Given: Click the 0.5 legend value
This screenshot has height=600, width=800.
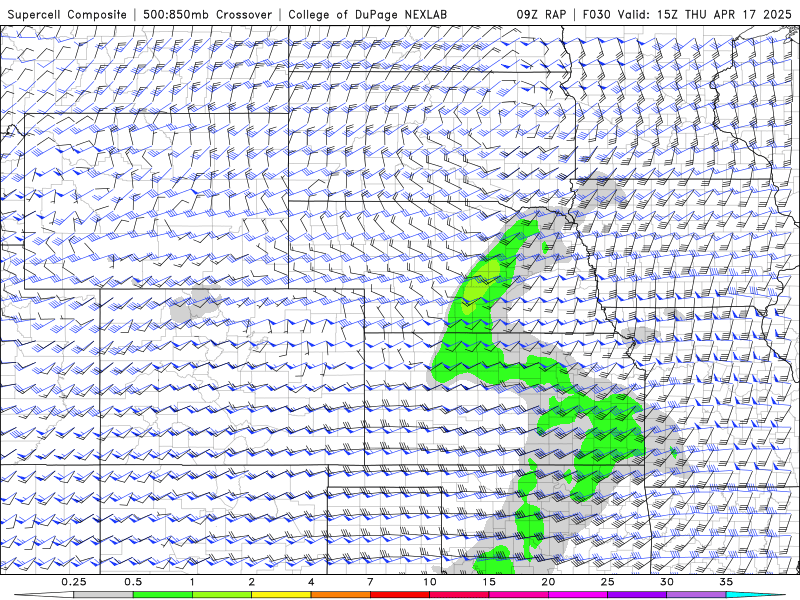Looking at the screenshot, I should [133, 582].
